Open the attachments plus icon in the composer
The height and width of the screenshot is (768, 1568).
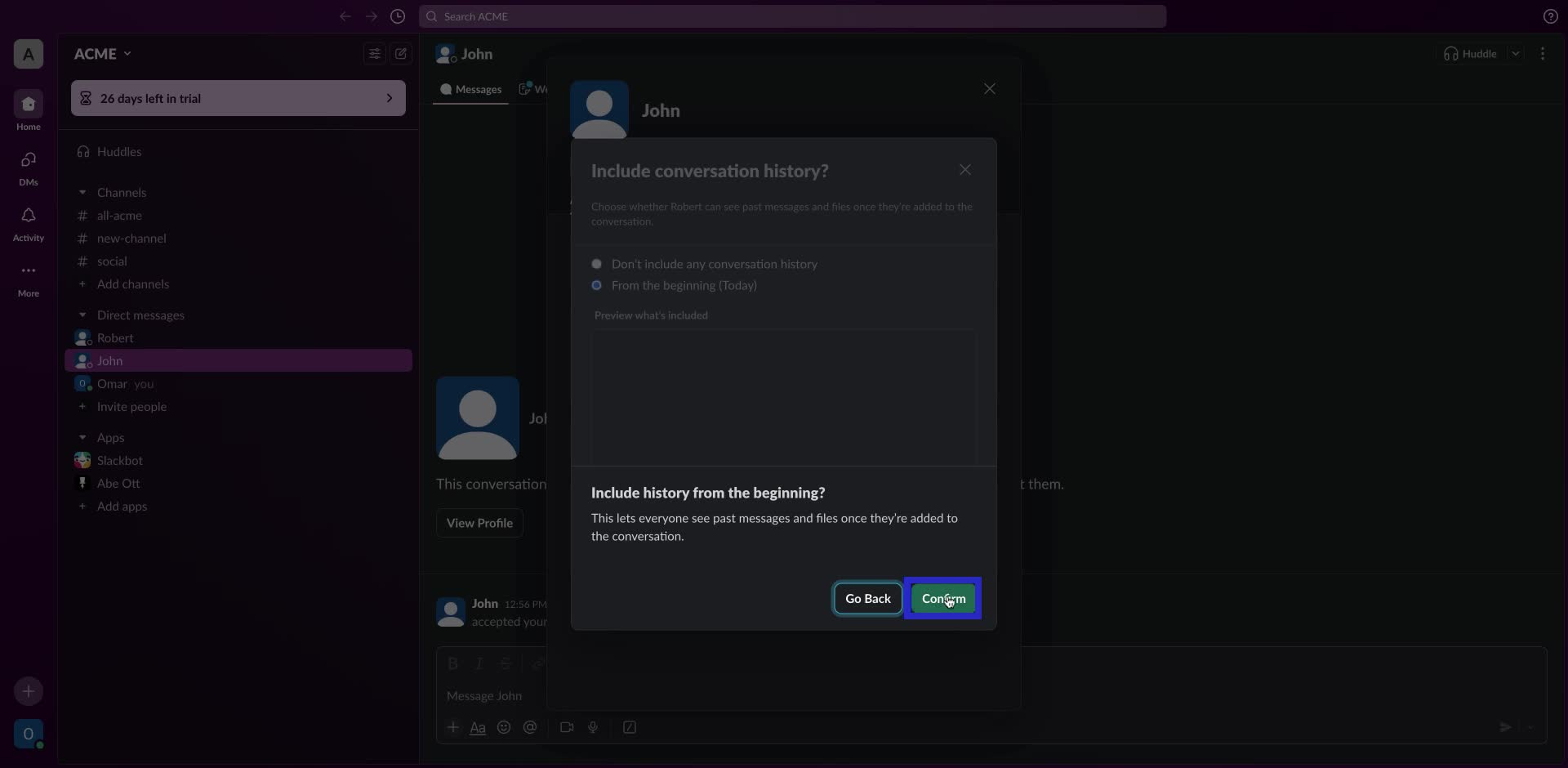454,727
